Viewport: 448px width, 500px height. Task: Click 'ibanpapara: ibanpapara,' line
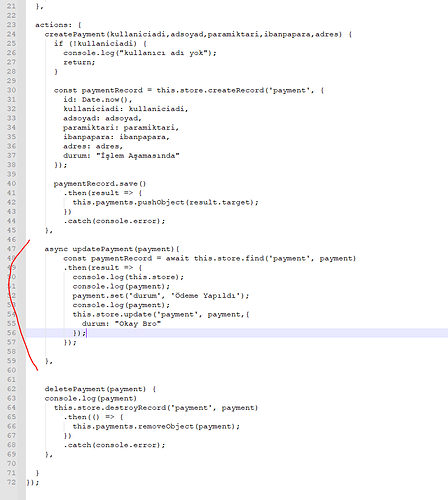[116, 137]
